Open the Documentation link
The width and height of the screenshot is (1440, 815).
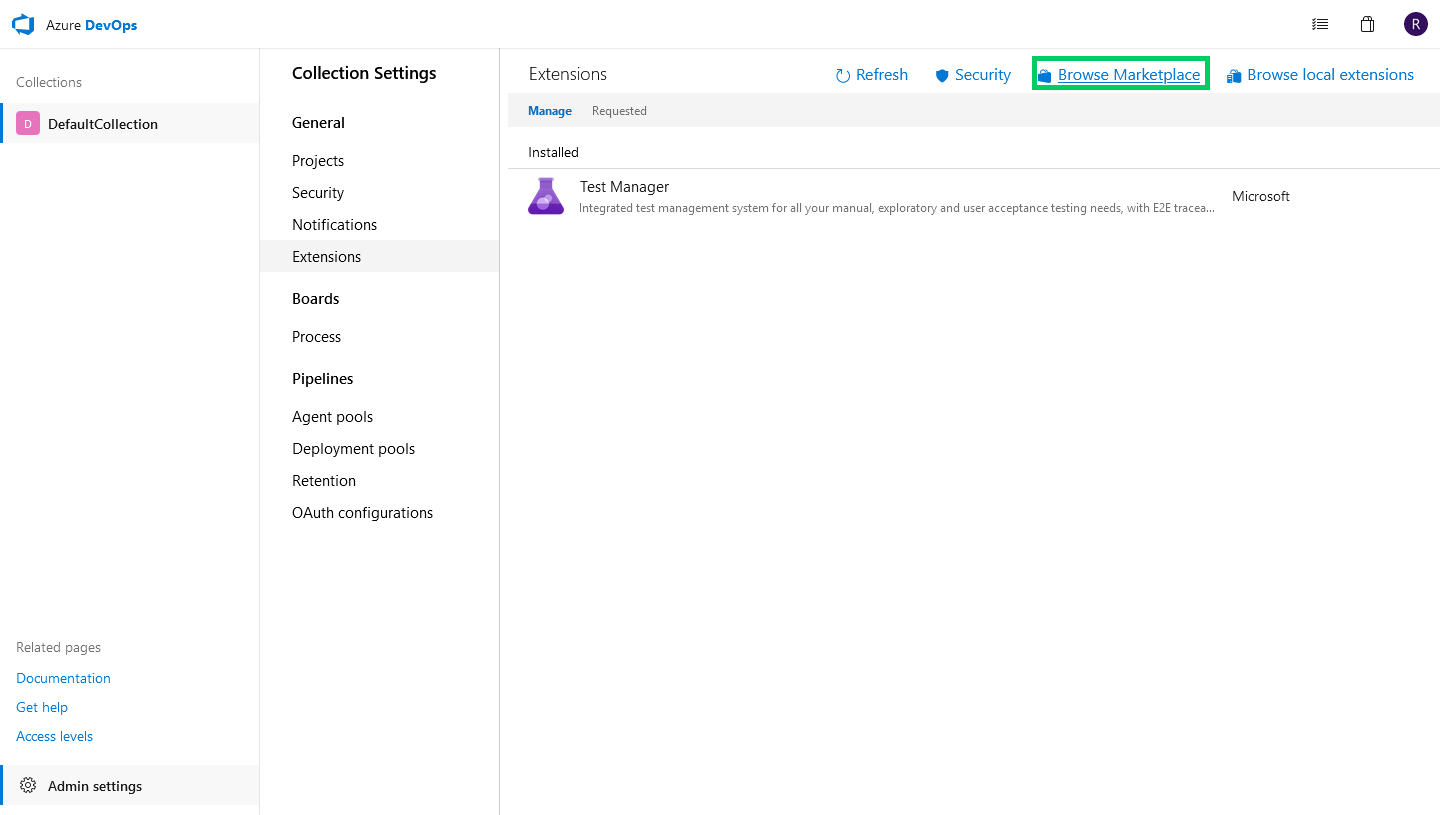tap(63, 678)
